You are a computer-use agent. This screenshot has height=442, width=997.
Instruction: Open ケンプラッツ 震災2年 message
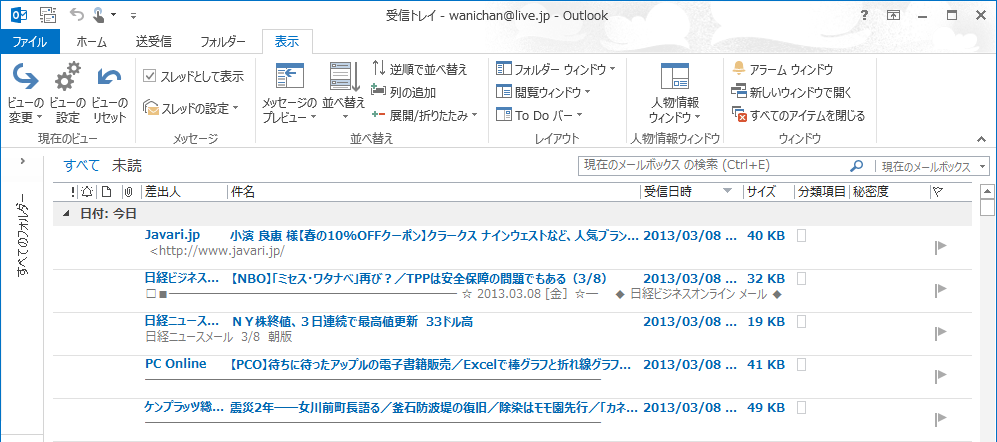click(512, 419)
